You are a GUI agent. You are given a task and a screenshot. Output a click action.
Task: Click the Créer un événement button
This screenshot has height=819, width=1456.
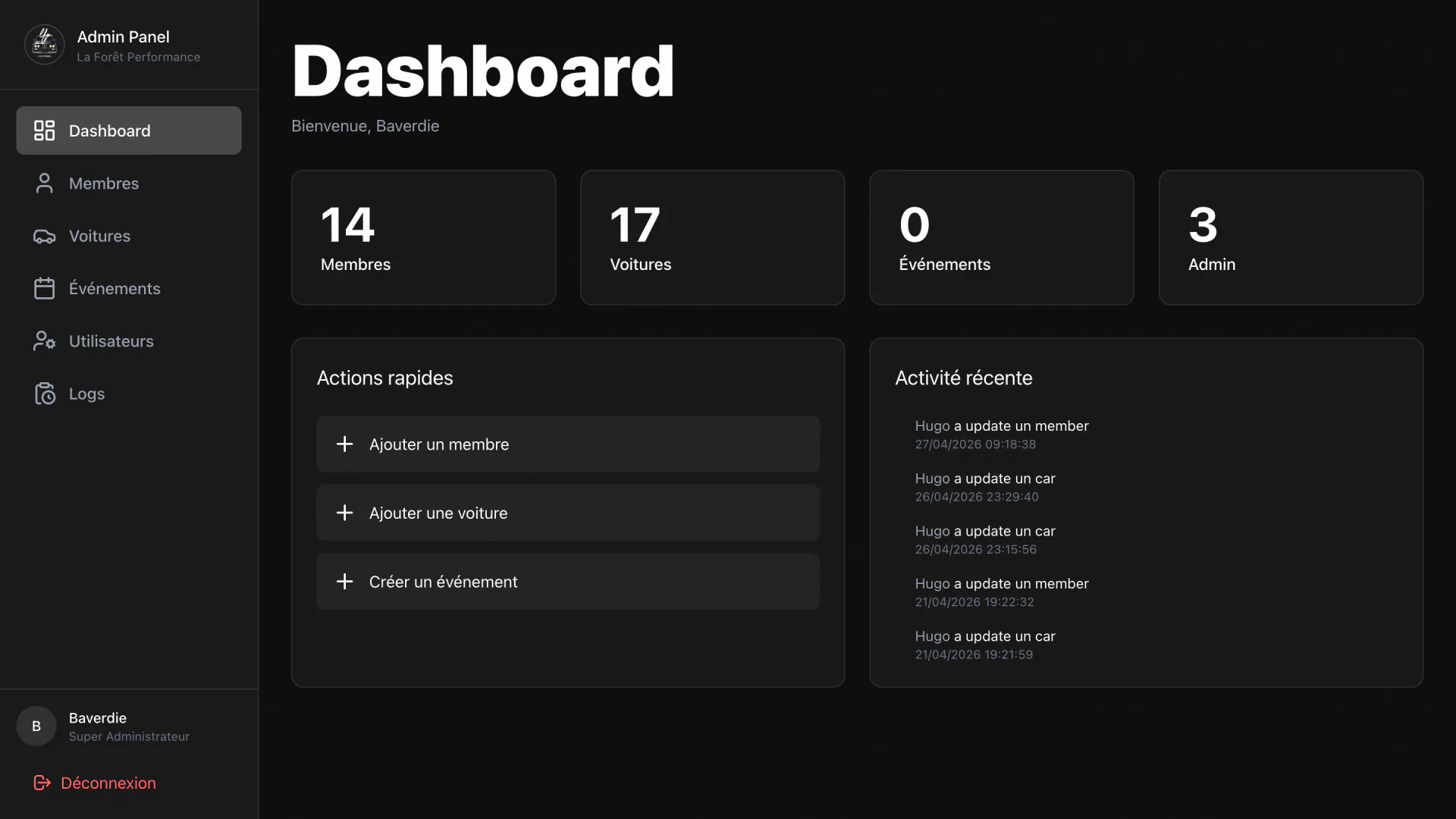click(x=568, y=582)
